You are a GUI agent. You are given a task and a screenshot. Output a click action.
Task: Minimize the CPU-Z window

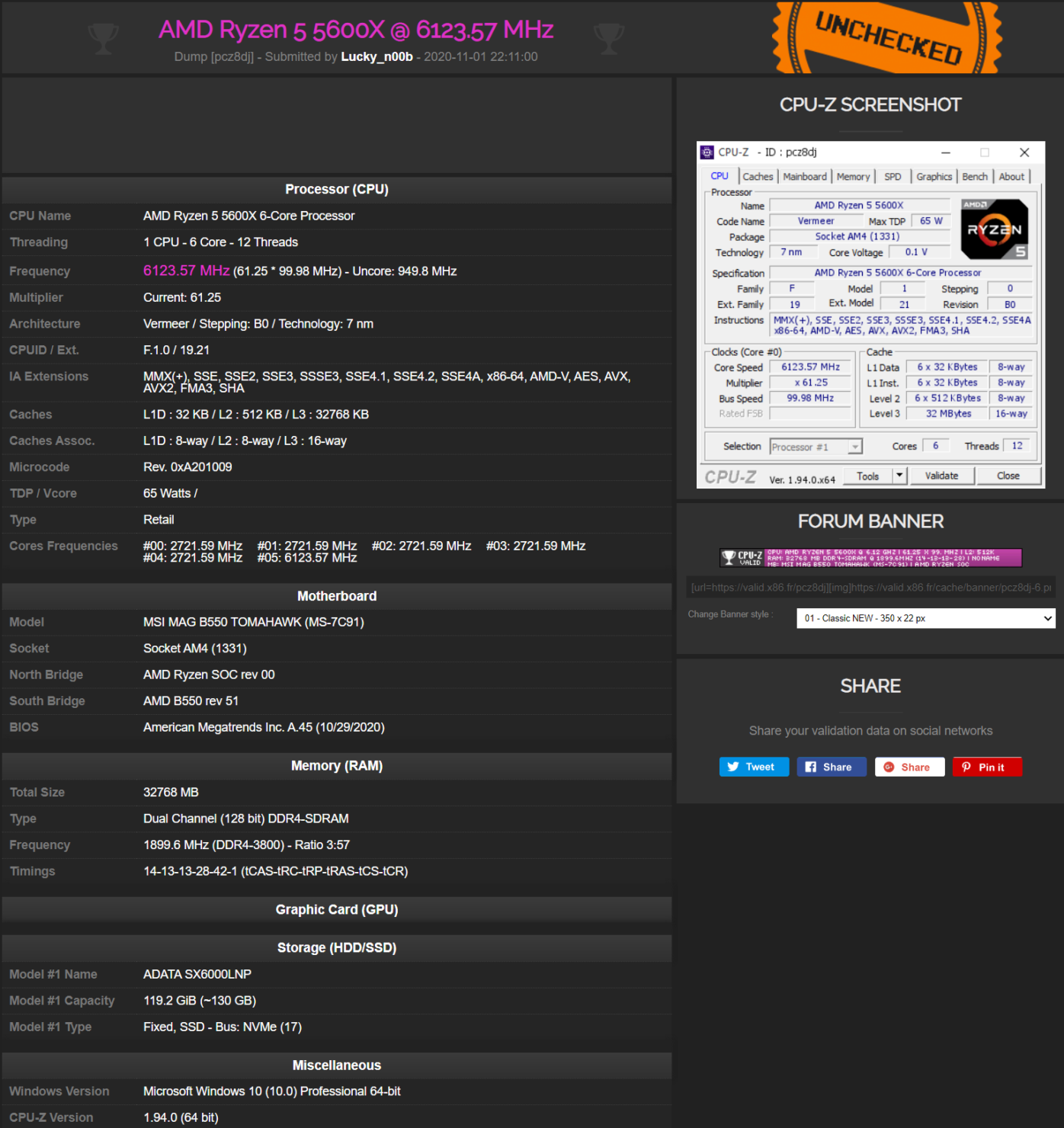946,152
